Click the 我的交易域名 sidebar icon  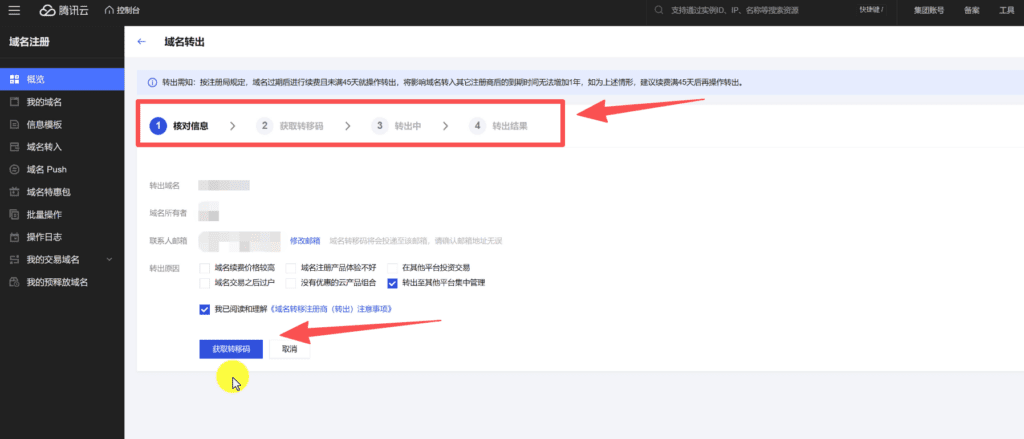point(14,259)
